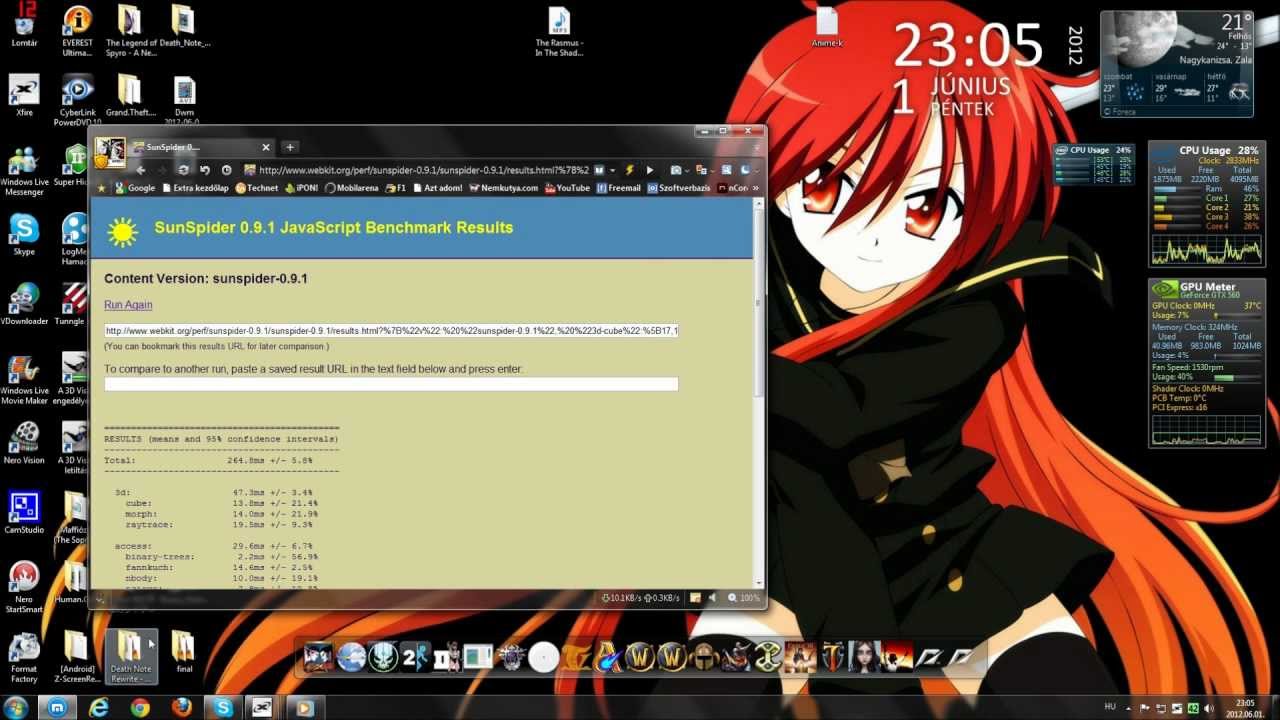Open the Anime-k desktop file
This screenshot has height=720, width=1280.
(x=827, y=27)
